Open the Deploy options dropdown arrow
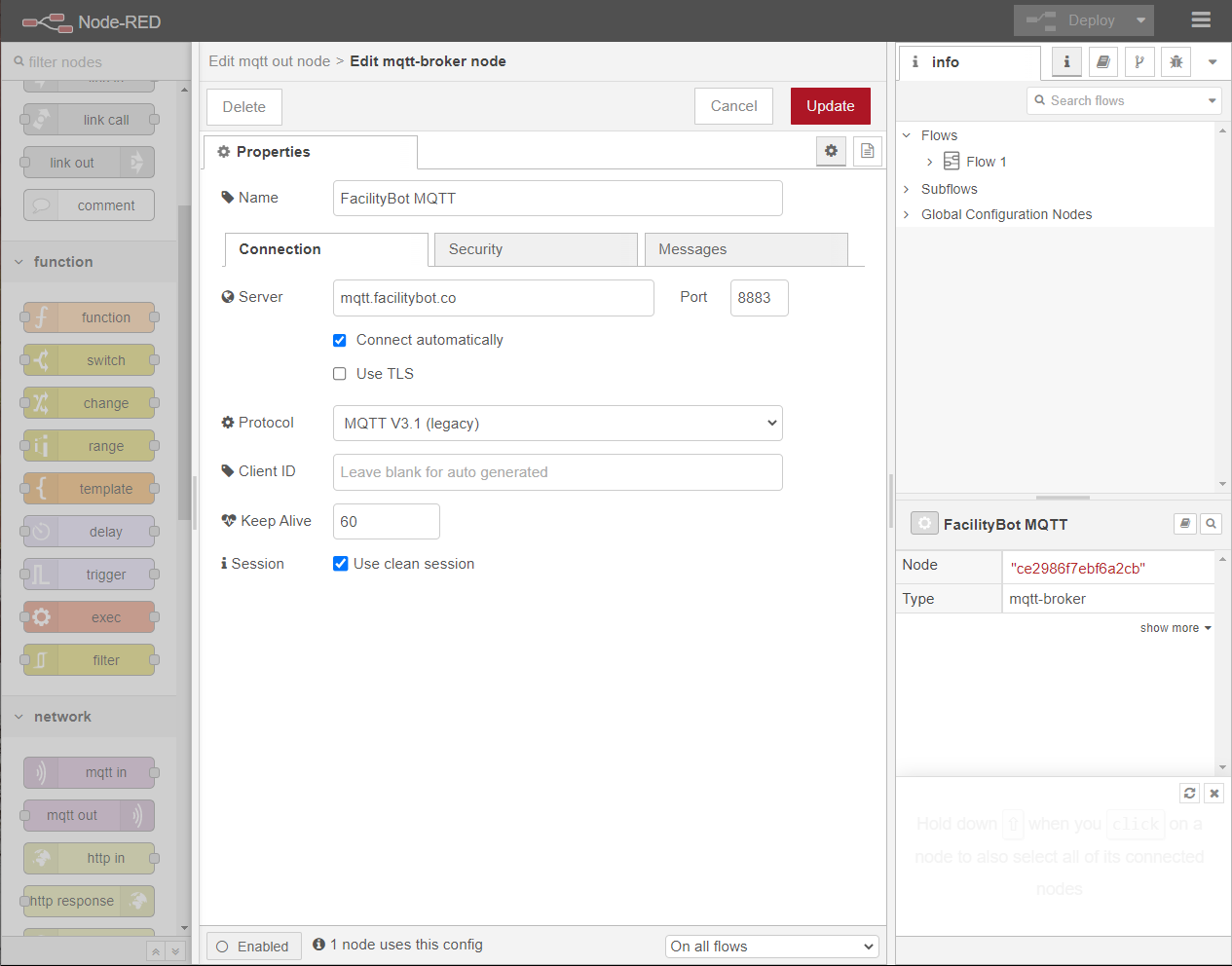This screenshot has width=1232, height=966. pyautogui.click(x=1140, y=20)
